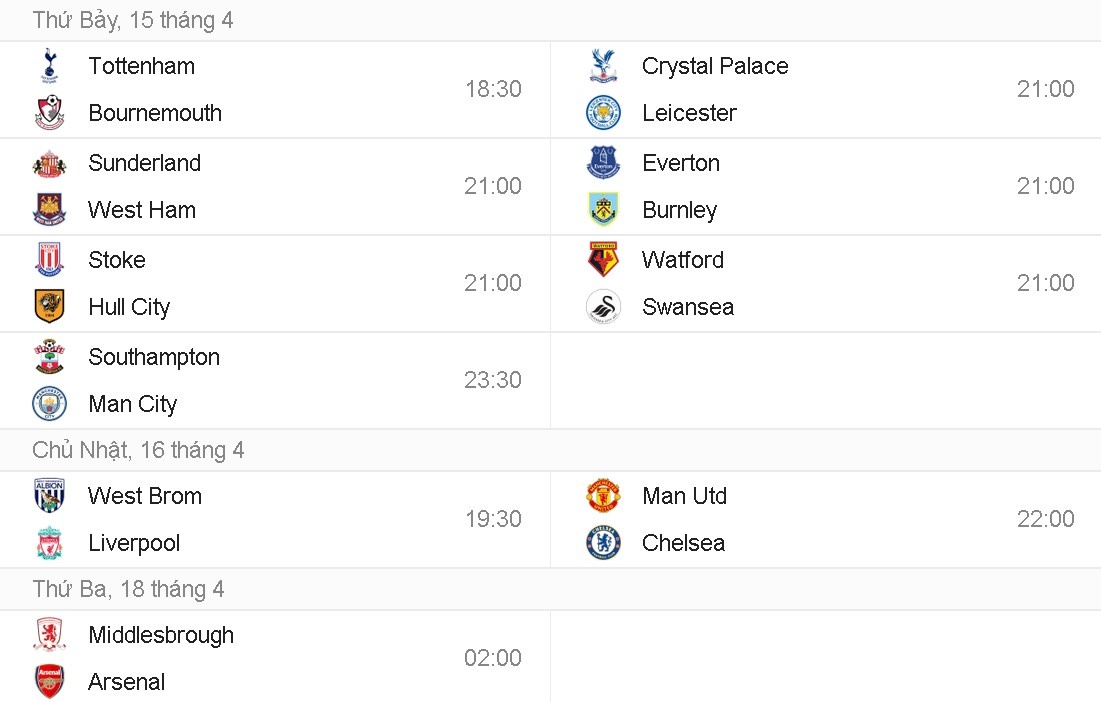
Task: Click the Liverpool liver bird crest
Action: point(49,543)
